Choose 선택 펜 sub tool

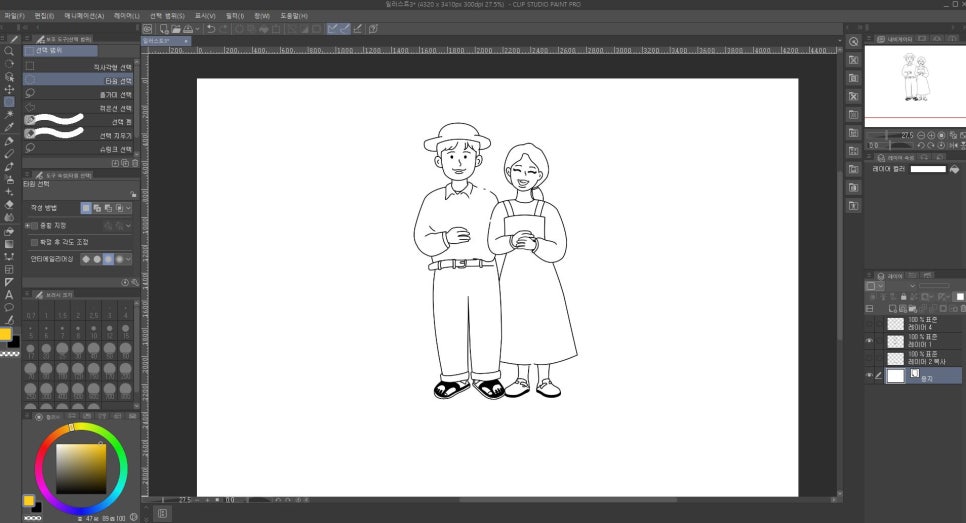click(78, 121)
